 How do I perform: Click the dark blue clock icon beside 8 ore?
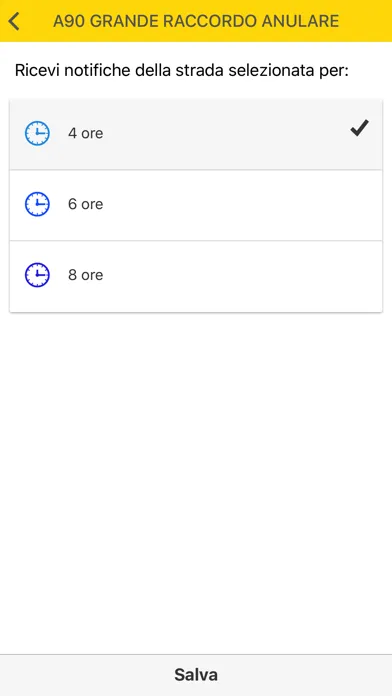[x=37, y=275]
